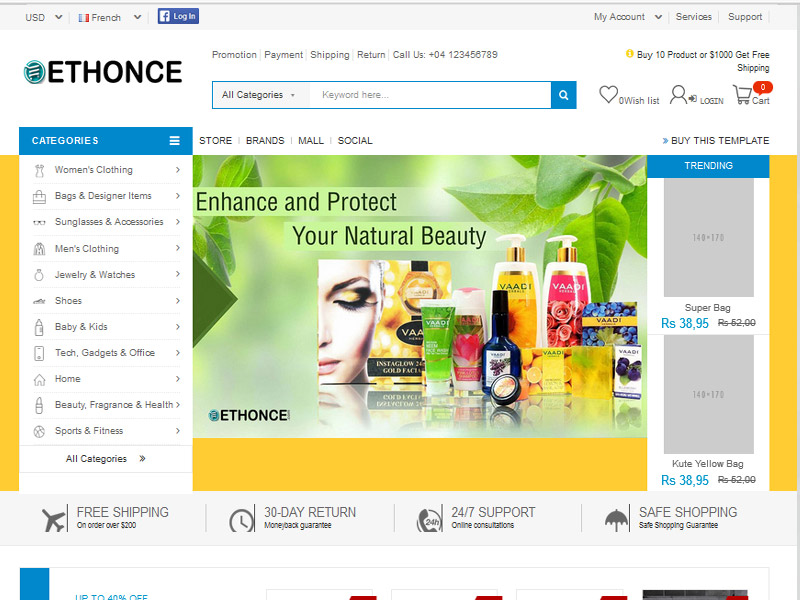
Task: Open the Kute Yellow Bag product title
Action: tap(708, 464)
